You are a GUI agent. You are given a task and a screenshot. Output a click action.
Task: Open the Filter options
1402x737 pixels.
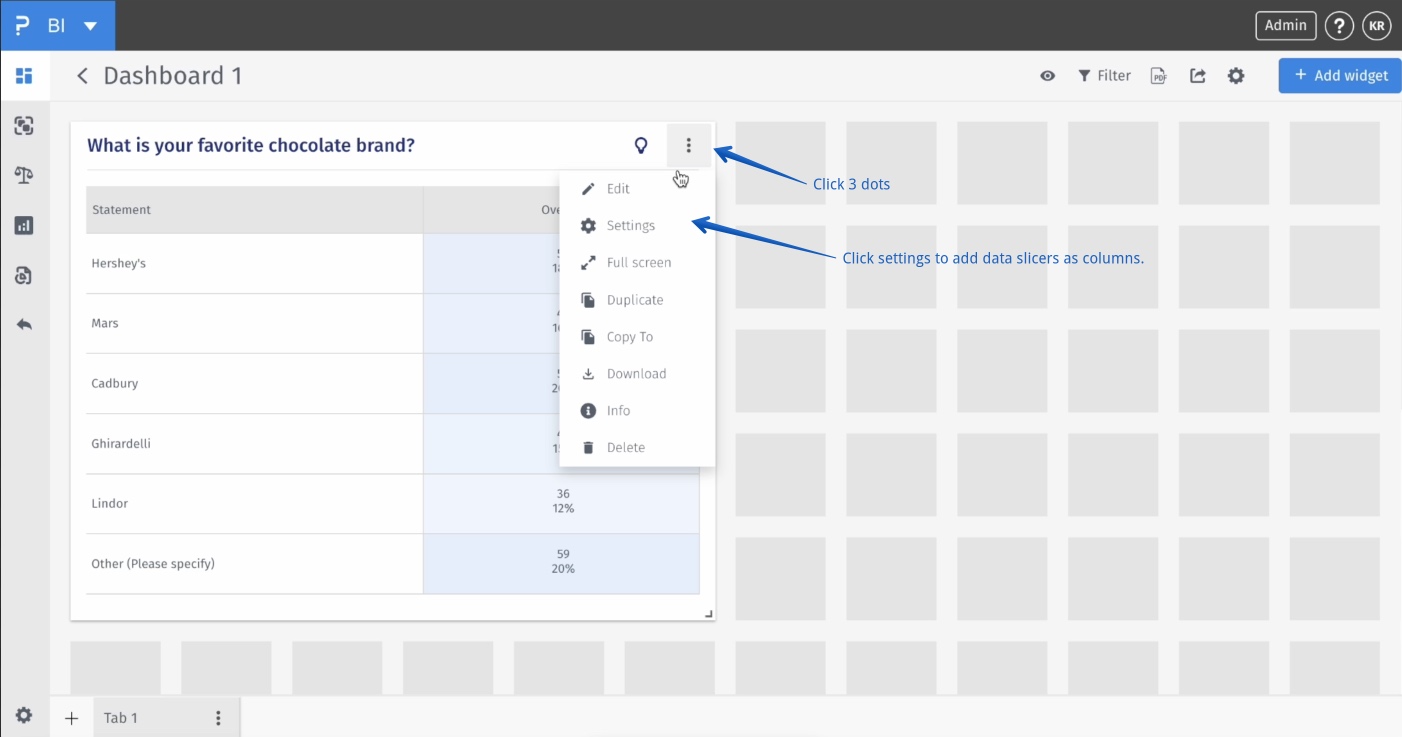(x=1104, y=75)
